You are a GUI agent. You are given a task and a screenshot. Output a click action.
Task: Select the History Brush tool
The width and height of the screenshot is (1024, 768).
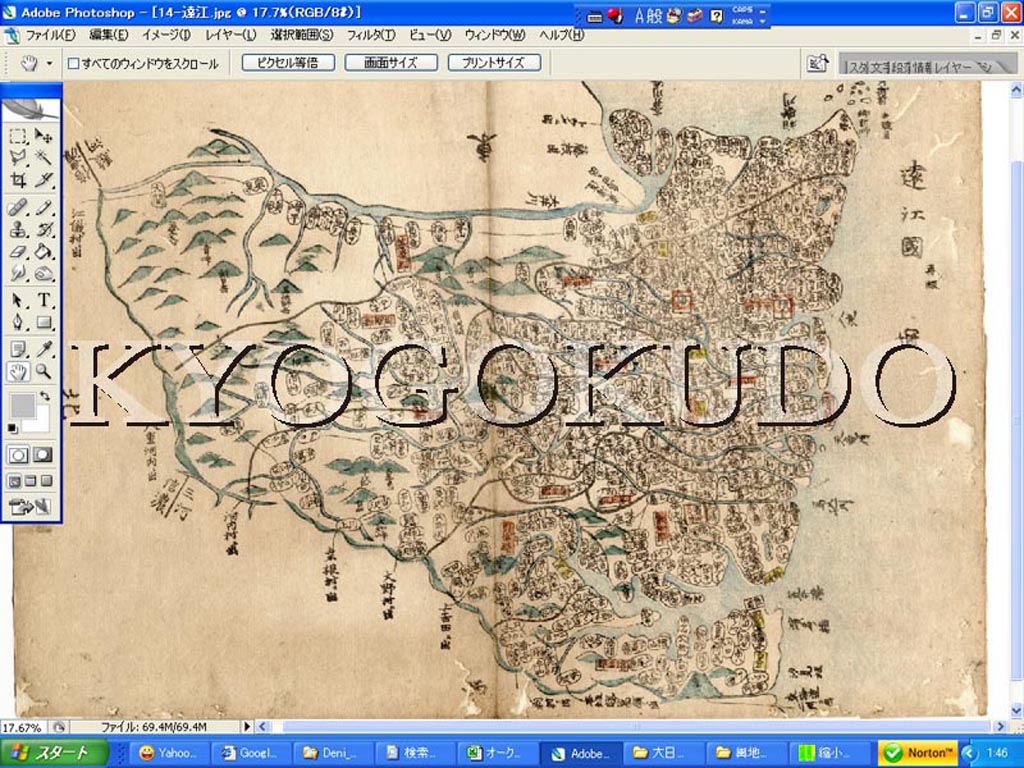[43, 230]
